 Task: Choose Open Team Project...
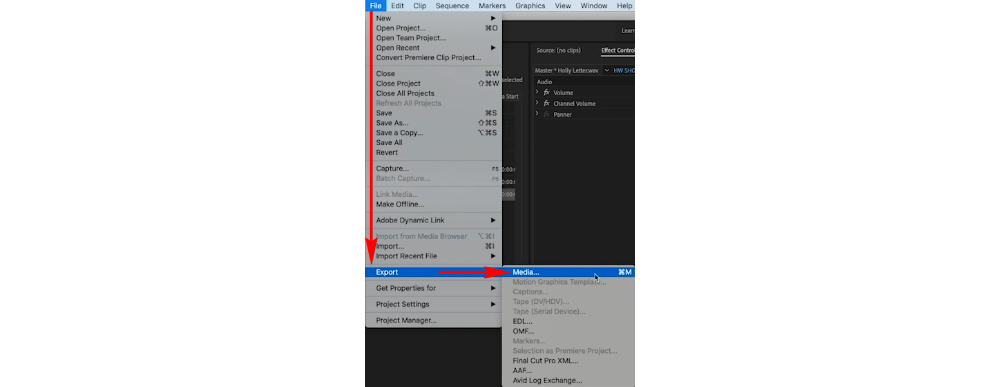[x=434, y=38]
